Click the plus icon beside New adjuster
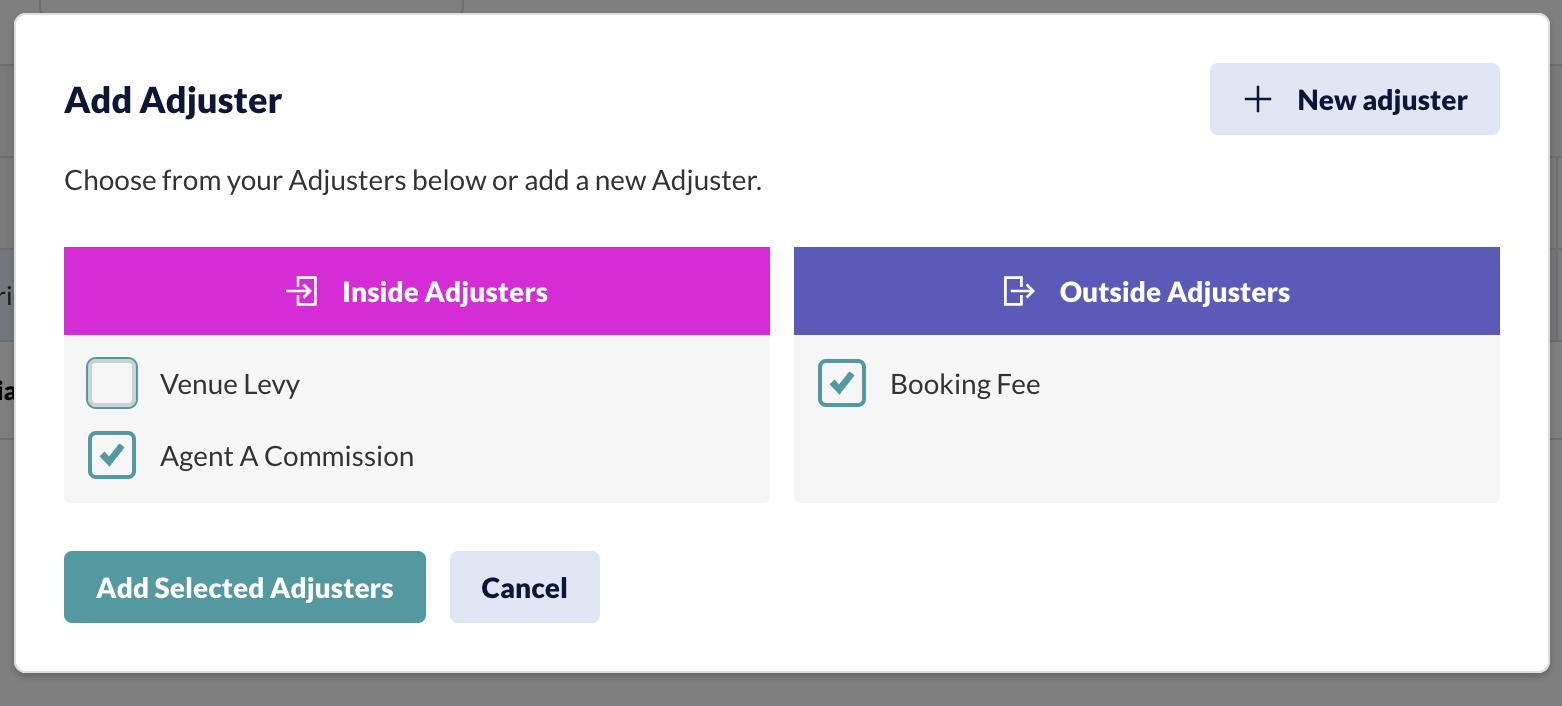The width and height of the screenshot is (1562, 706). [1257, 100]
